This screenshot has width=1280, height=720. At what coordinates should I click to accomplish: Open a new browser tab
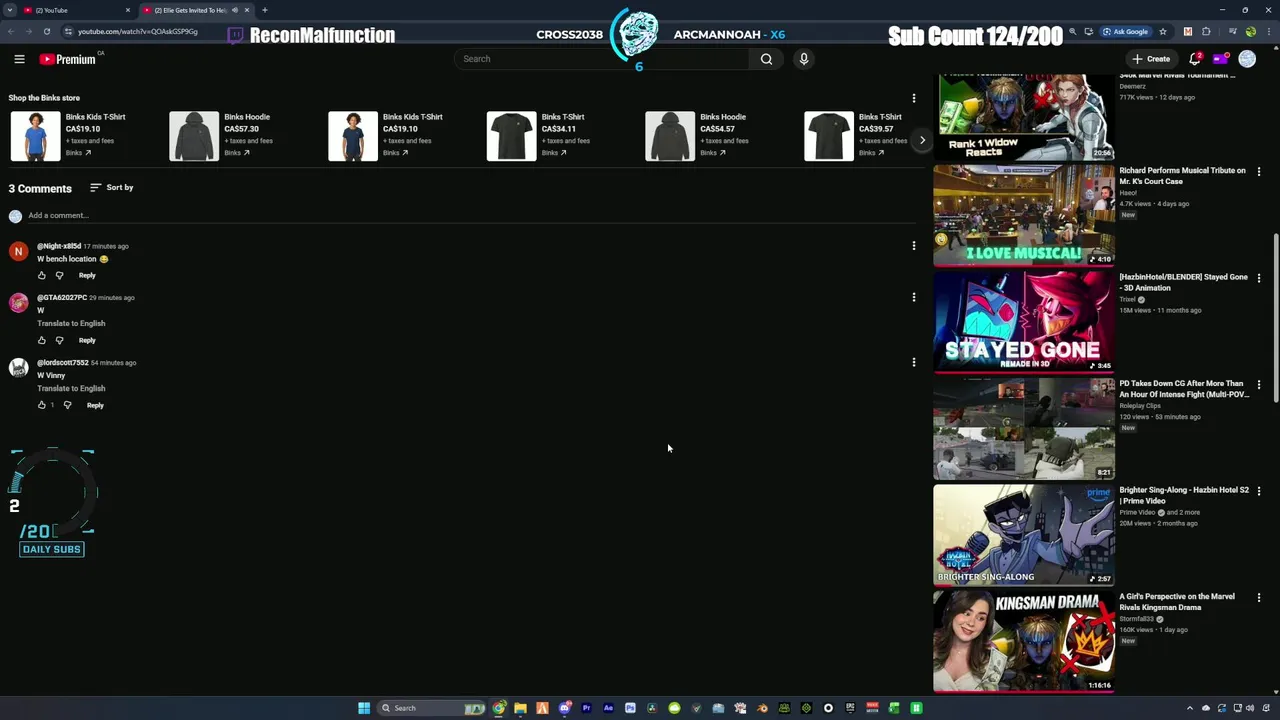click(264, 10)
